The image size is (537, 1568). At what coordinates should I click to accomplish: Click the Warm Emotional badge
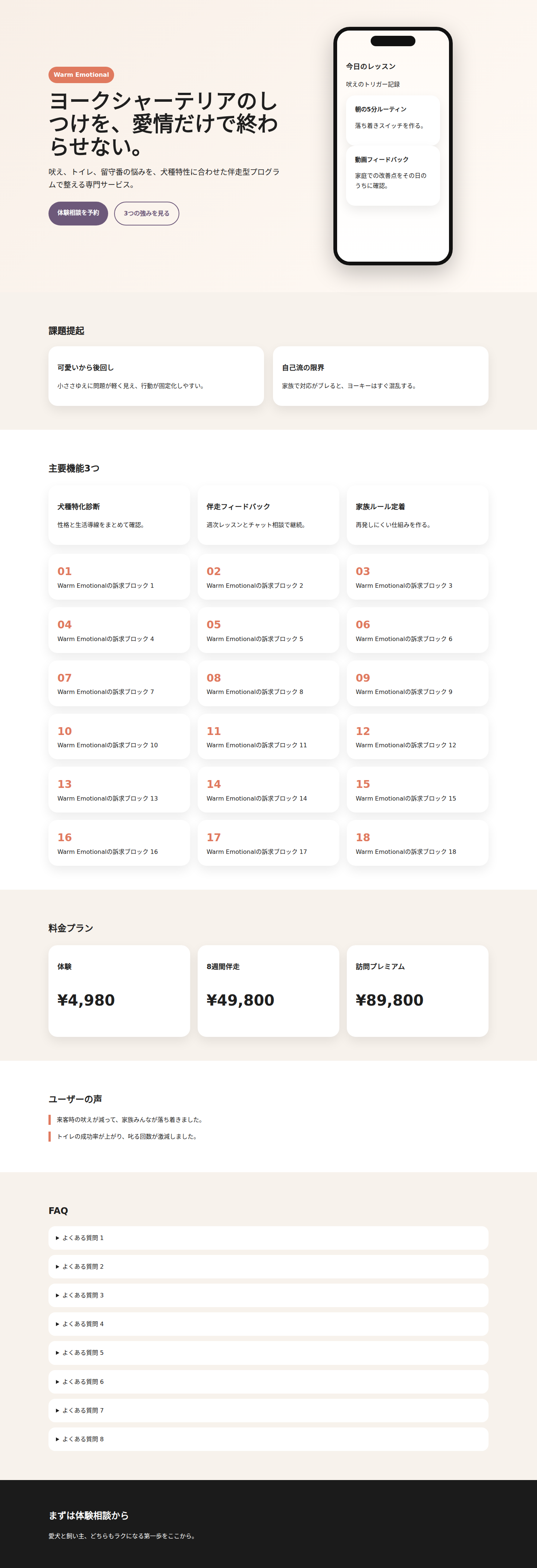point(81,75)
